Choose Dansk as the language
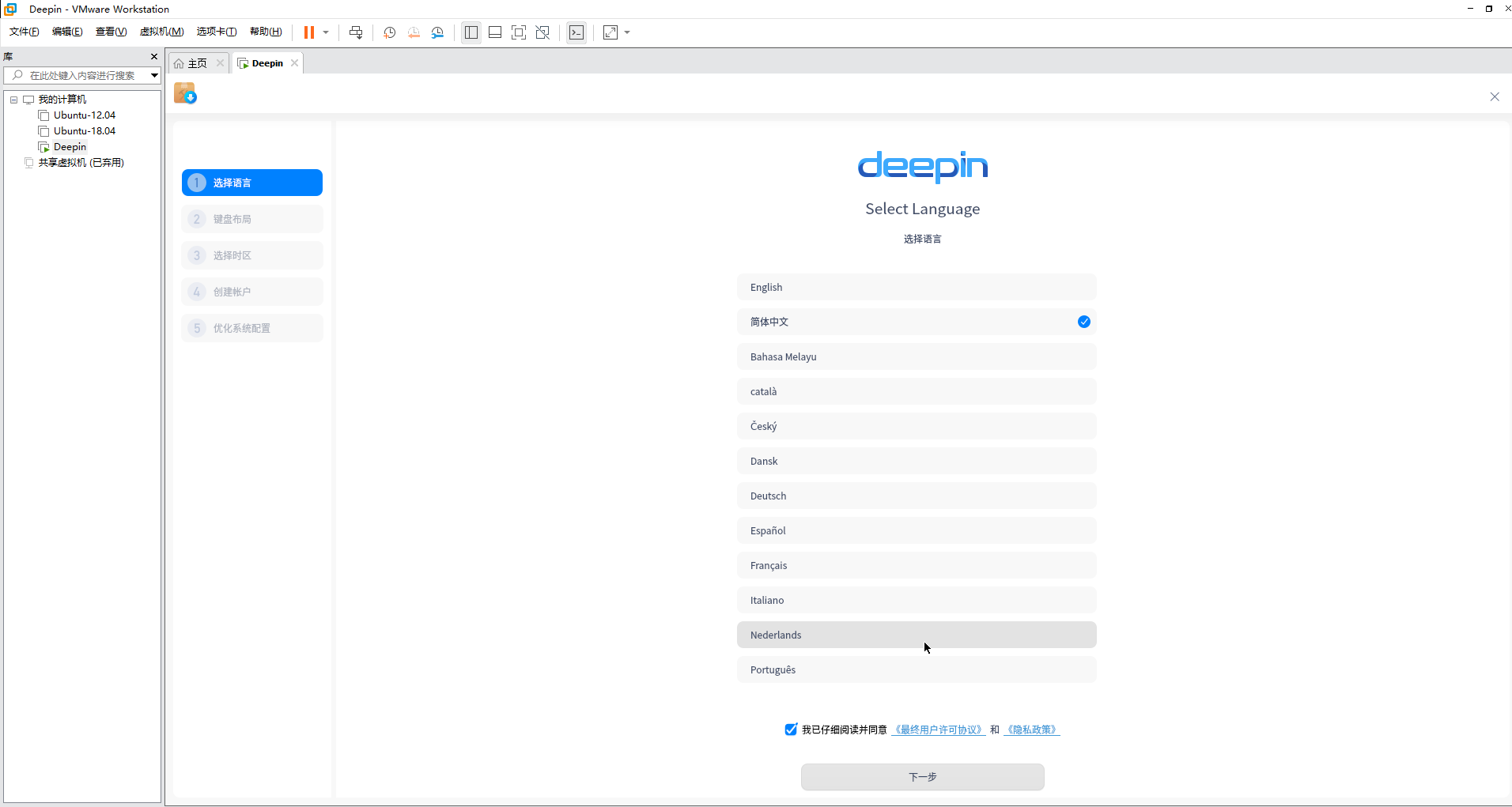Screen dimensions: 1512x807 click(917, 461)
